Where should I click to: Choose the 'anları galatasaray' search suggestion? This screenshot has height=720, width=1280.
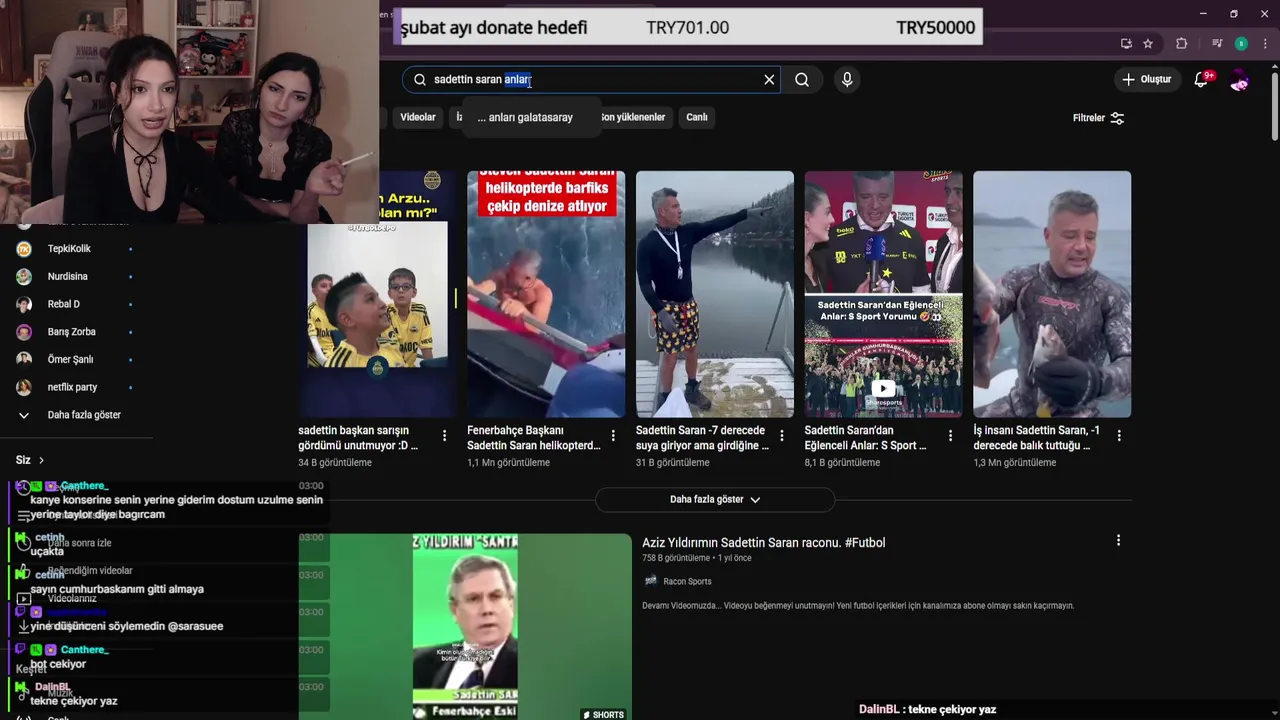coord(531,117)
